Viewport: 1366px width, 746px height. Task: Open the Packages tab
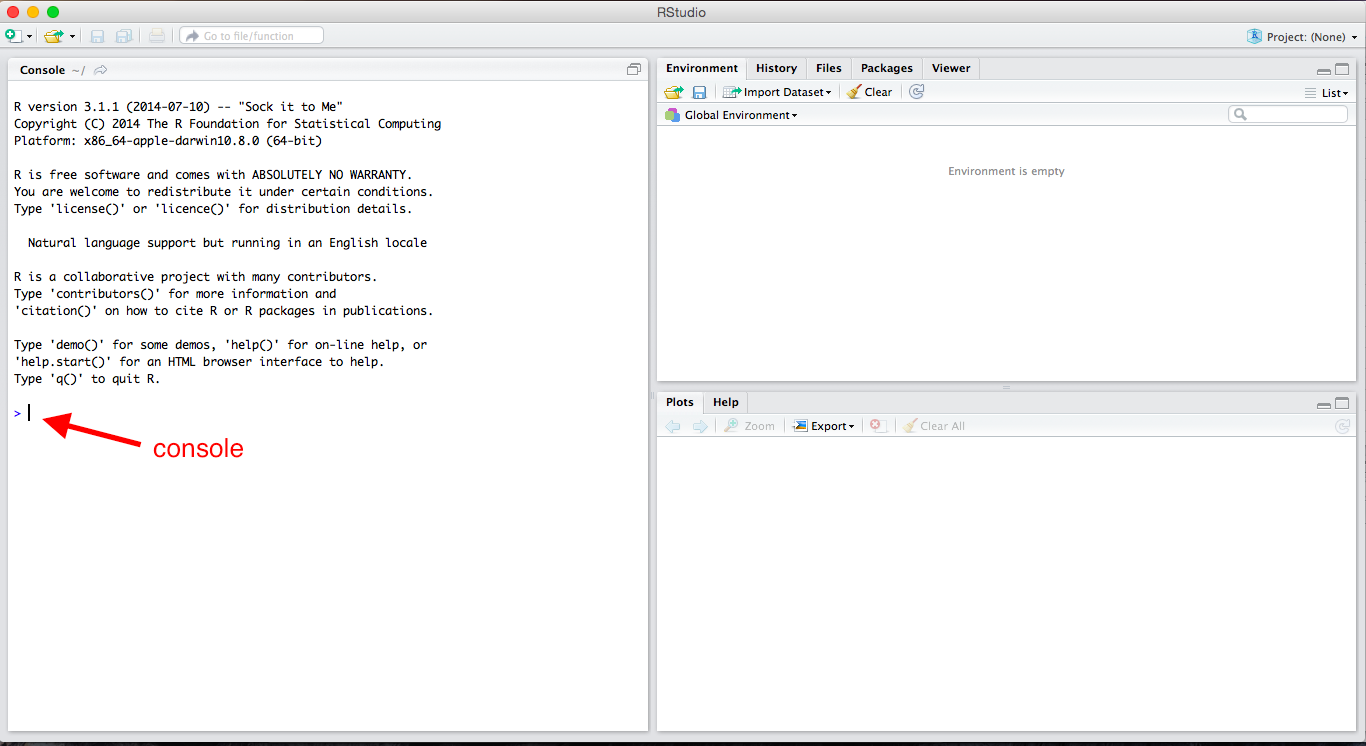pos(886,68)
